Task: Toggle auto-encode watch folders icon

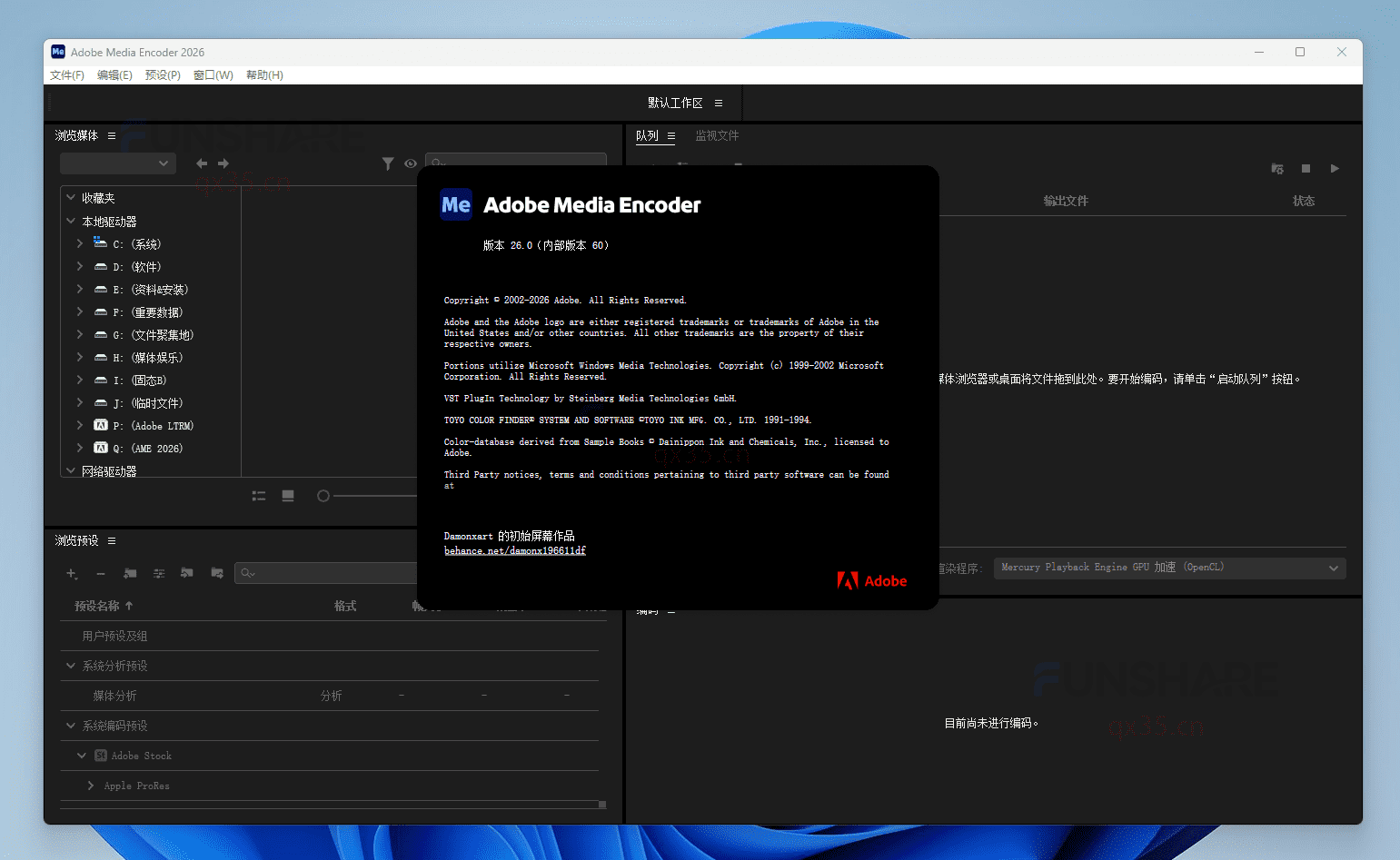Action: click(x=1277, y=169)
